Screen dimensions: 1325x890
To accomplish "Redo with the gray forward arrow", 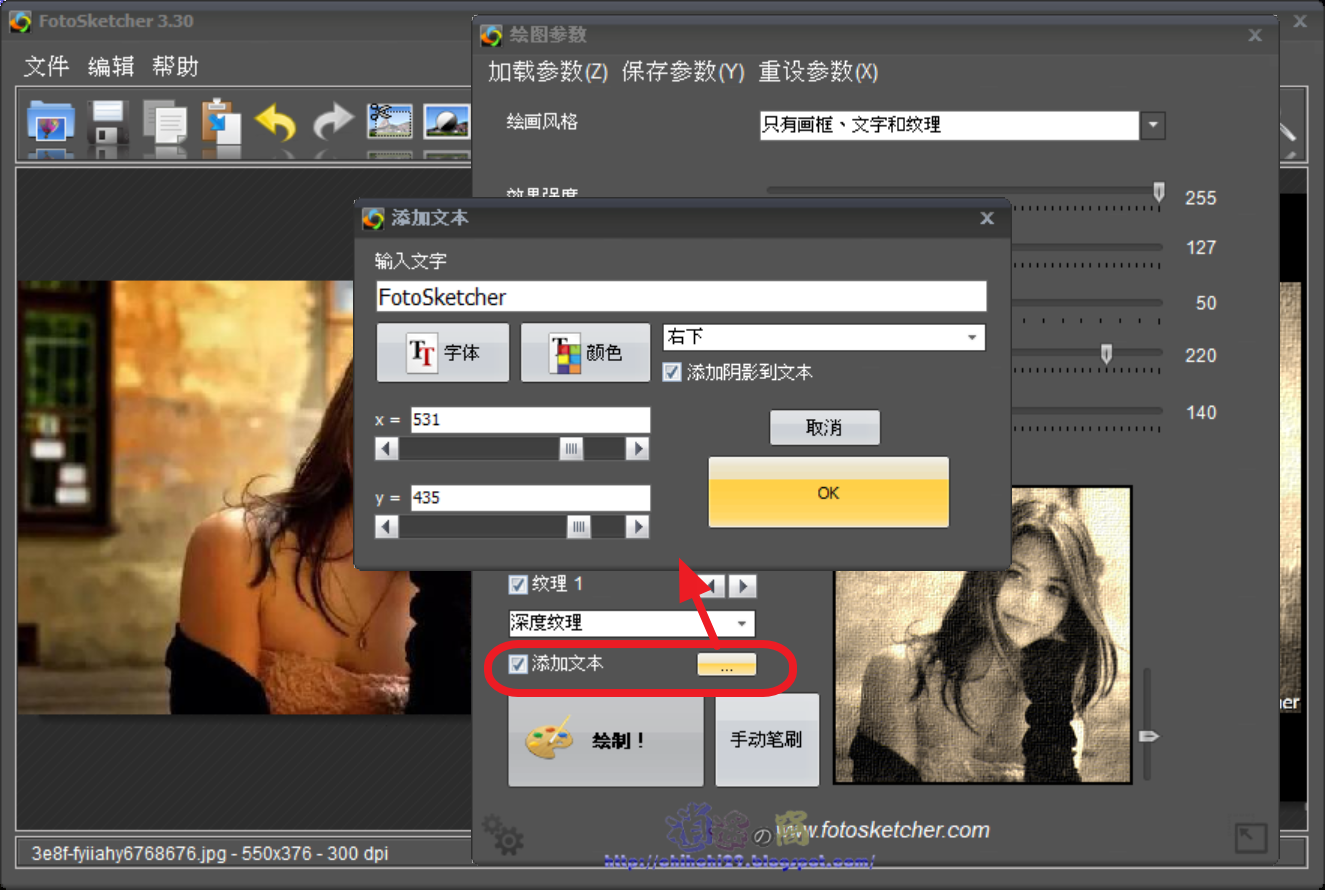I will pyautogui.click(x=333, y=123).
